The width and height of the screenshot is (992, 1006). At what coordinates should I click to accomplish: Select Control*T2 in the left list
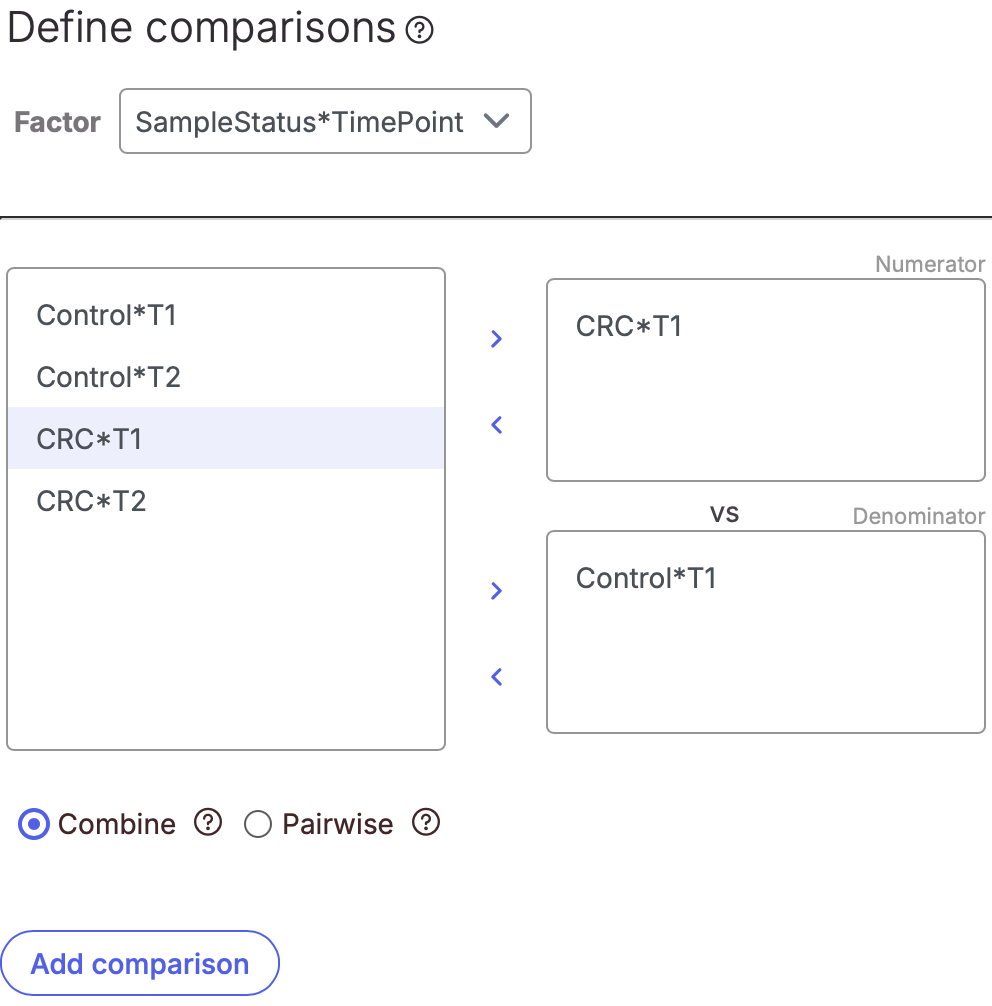click(226, 377)
